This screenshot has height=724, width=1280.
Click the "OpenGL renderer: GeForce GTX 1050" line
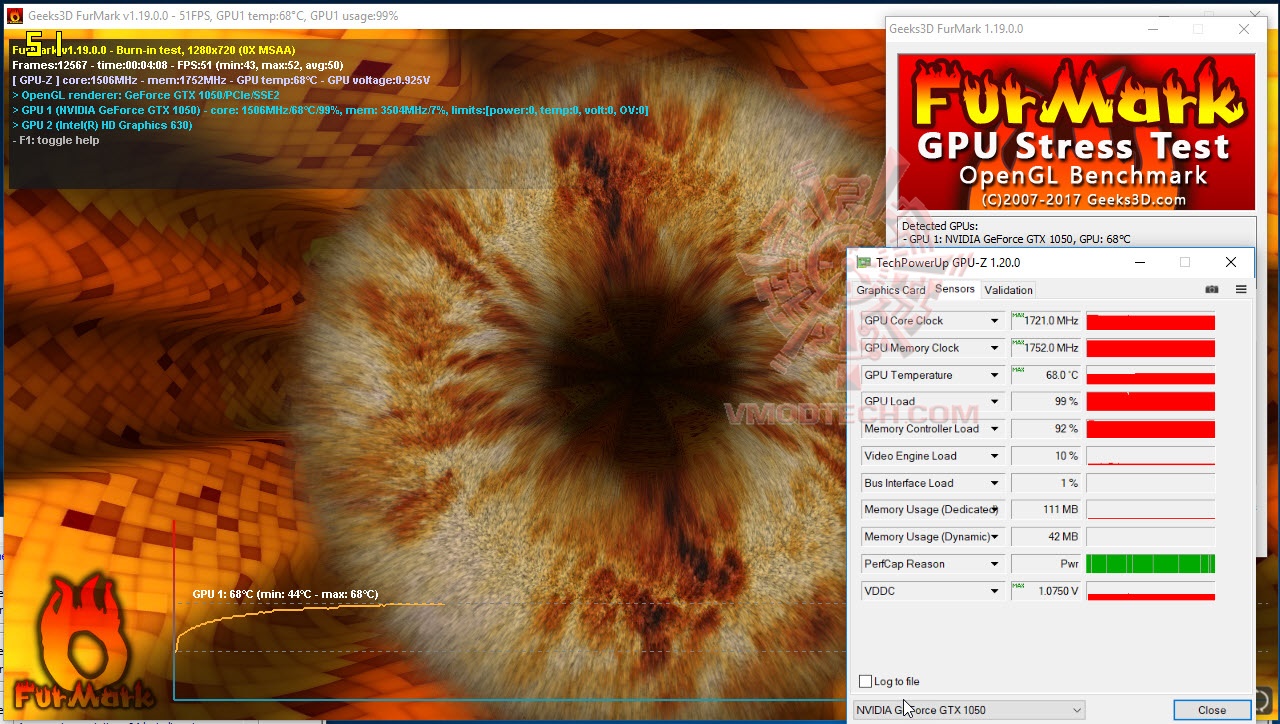click(x=146, y=95)
